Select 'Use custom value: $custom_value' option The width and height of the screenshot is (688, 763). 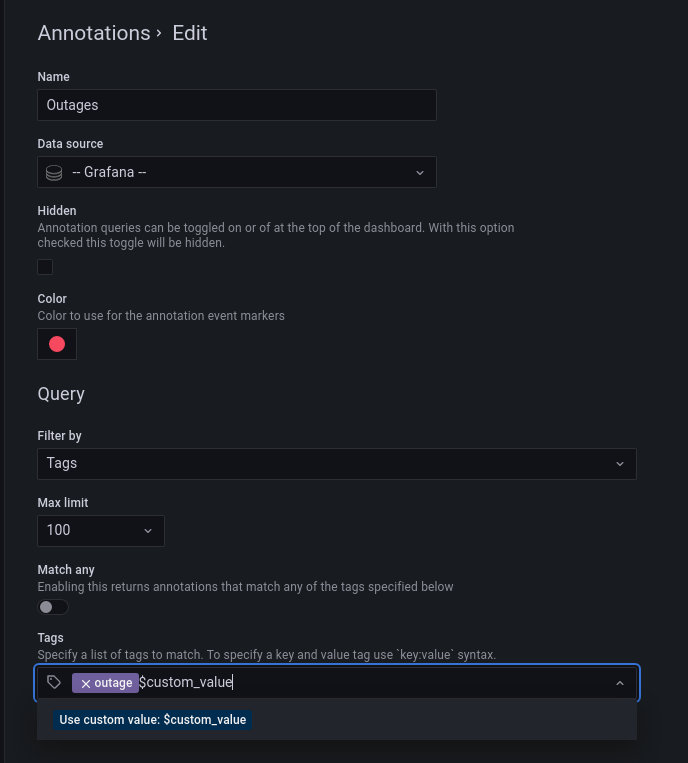(153, 719)
